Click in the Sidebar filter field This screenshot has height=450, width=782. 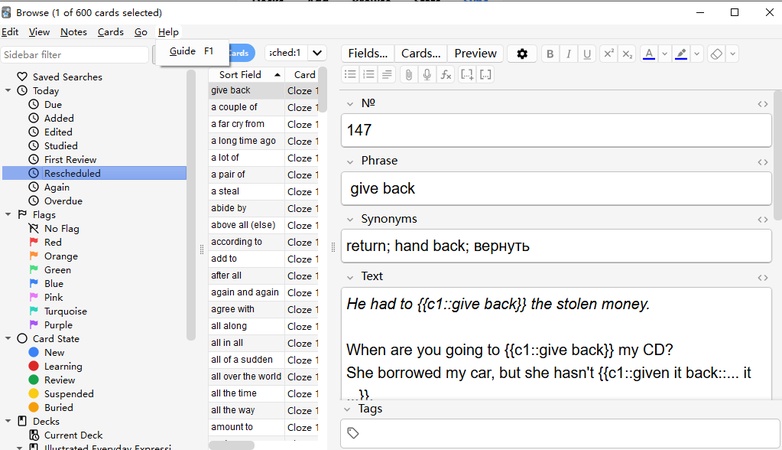(75, 55)
